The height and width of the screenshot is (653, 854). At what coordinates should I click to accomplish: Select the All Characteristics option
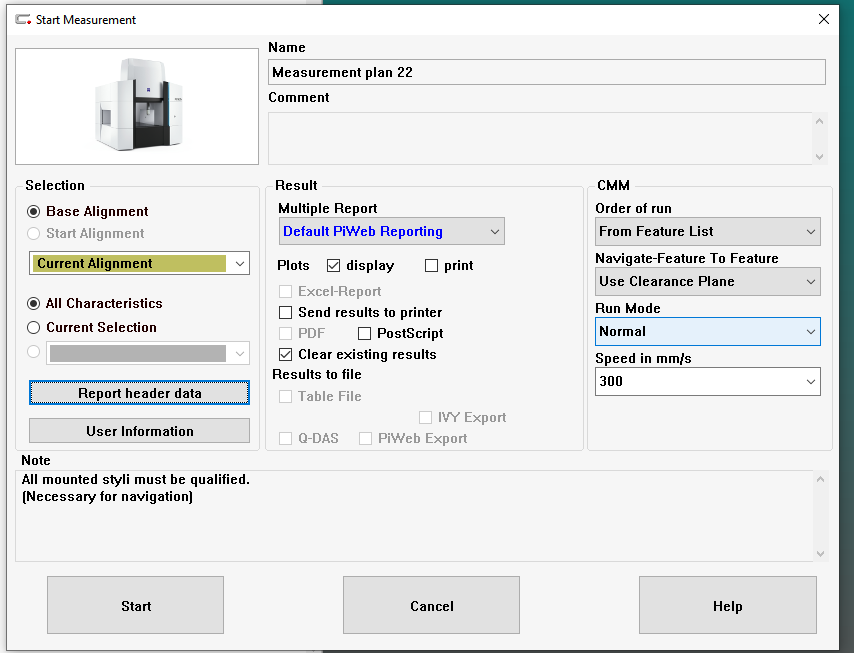[x=35, y=304]
